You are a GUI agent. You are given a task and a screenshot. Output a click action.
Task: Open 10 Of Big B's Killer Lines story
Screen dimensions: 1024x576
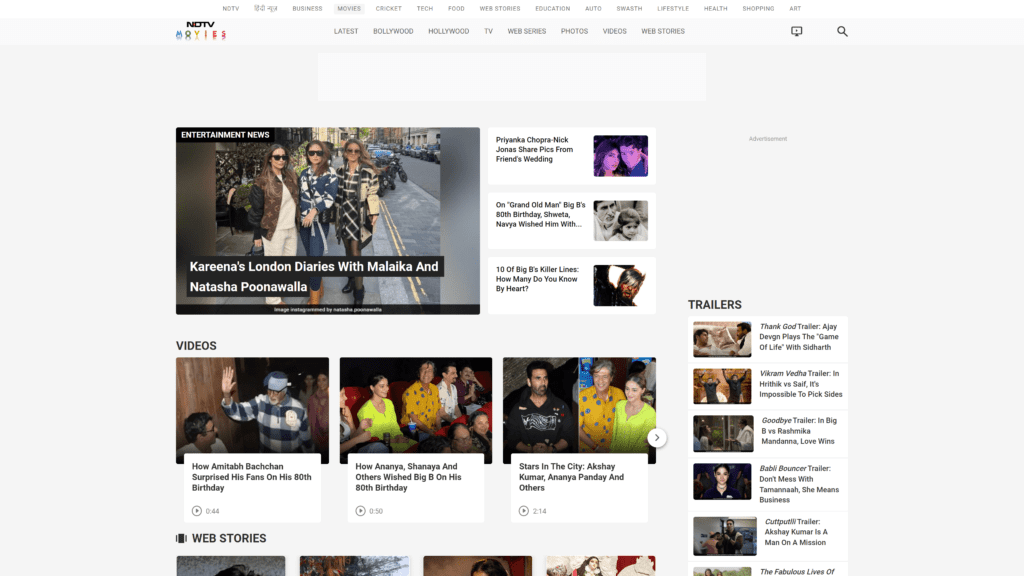[x=537, y=279]
